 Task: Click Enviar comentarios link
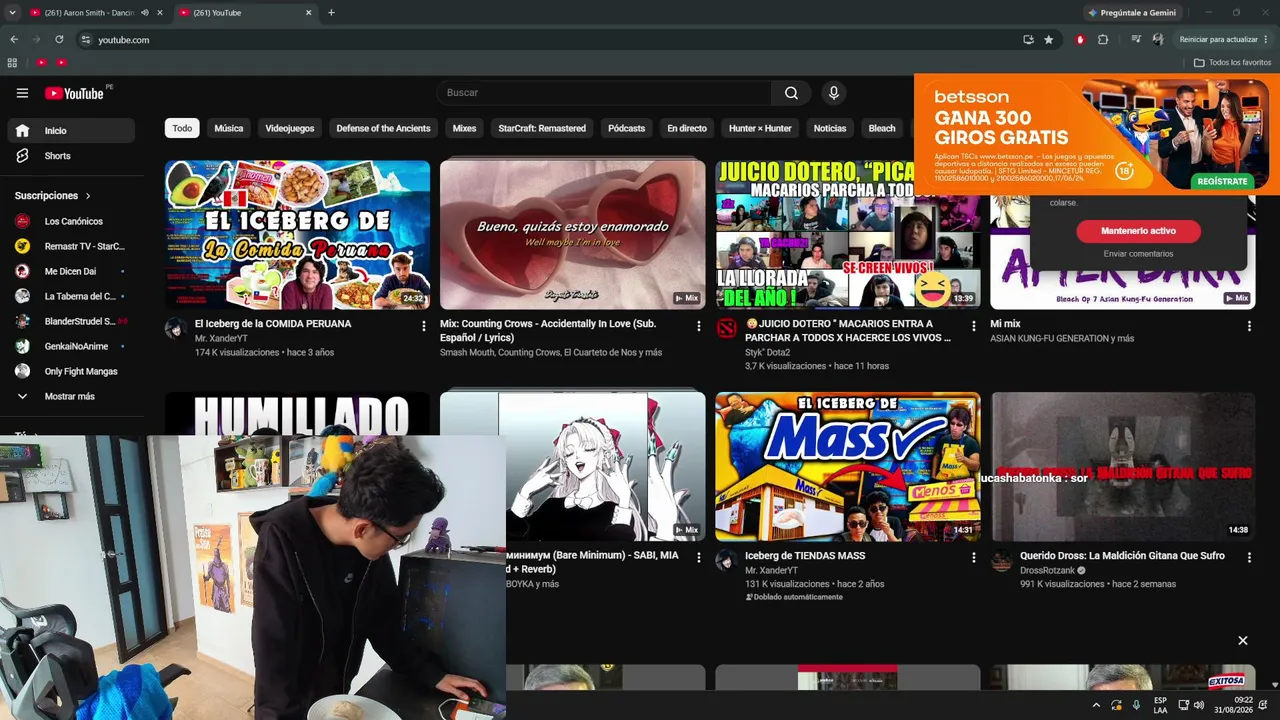coord(1138,254)
